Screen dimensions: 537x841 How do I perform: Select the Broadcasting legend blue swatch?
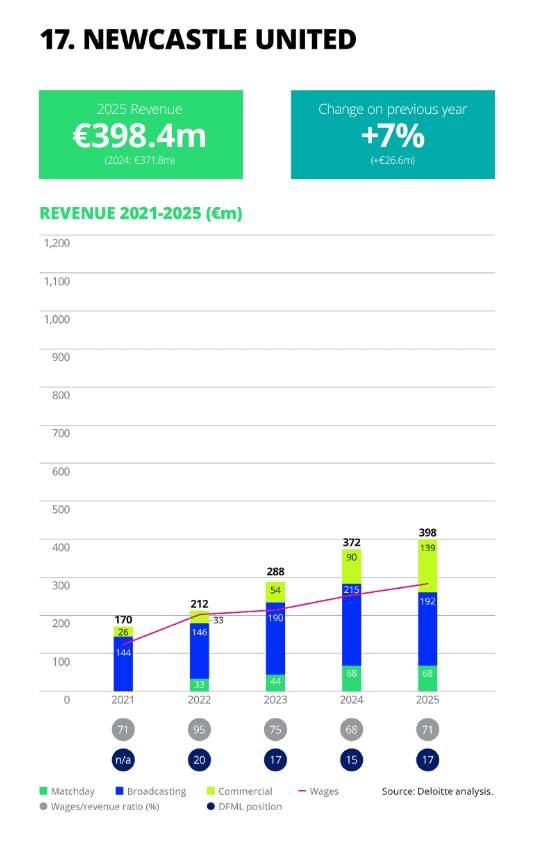(120, 791)
